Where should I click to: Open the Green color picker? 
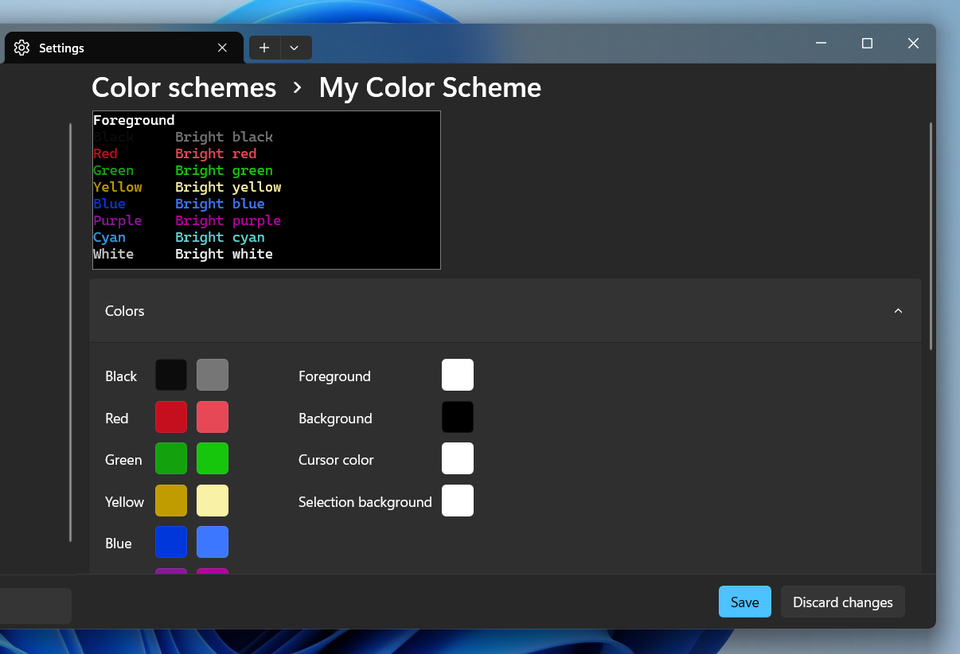(x=170, y=459)
